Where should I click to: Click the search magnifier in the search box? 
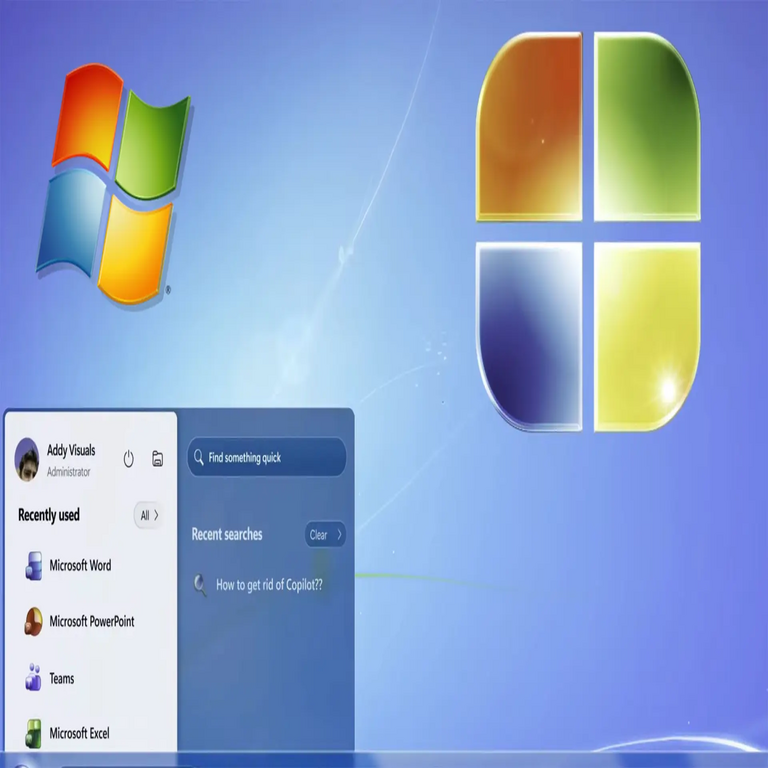click(x=198, y=457)
